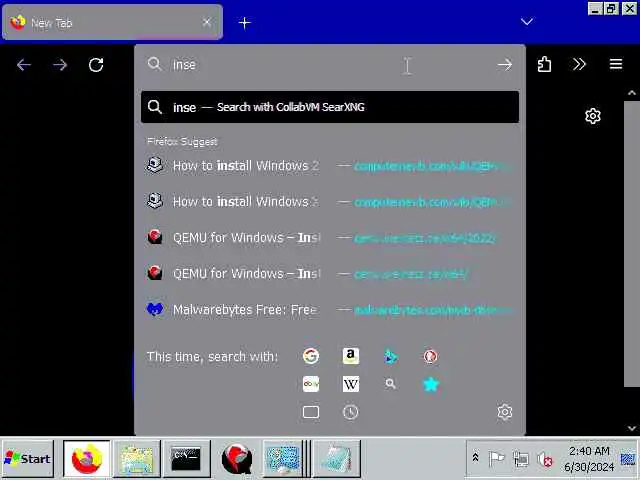Open the Windows Start menu
Image resolution: width=640 pixels, height=480 pixels.
coord(28,459)
